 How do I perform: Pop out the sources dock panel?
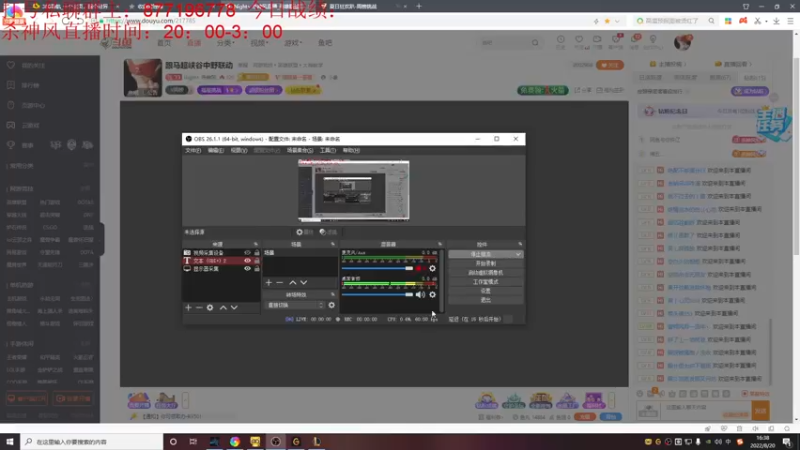point(256,244)
